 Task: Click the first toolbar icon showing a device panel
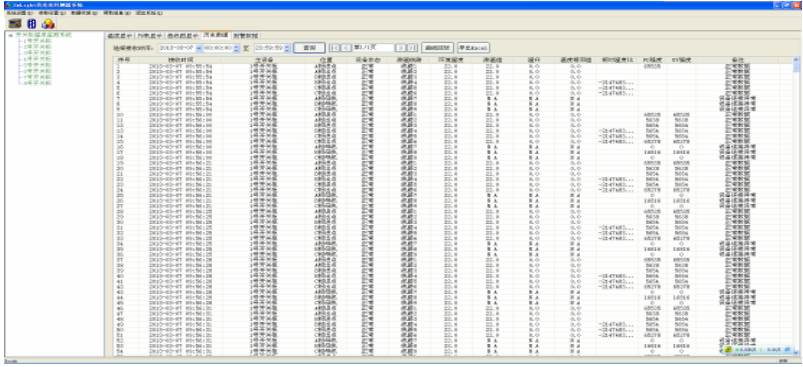coord(15,24)
